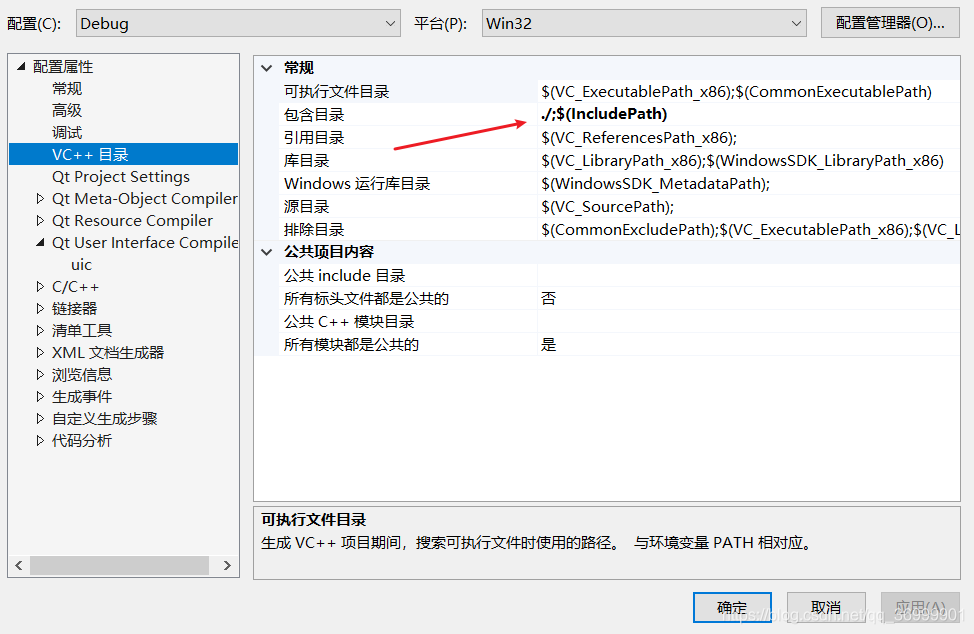
Task: Open the 平台(P) Win32 dropdown
Action: [644, 24]
